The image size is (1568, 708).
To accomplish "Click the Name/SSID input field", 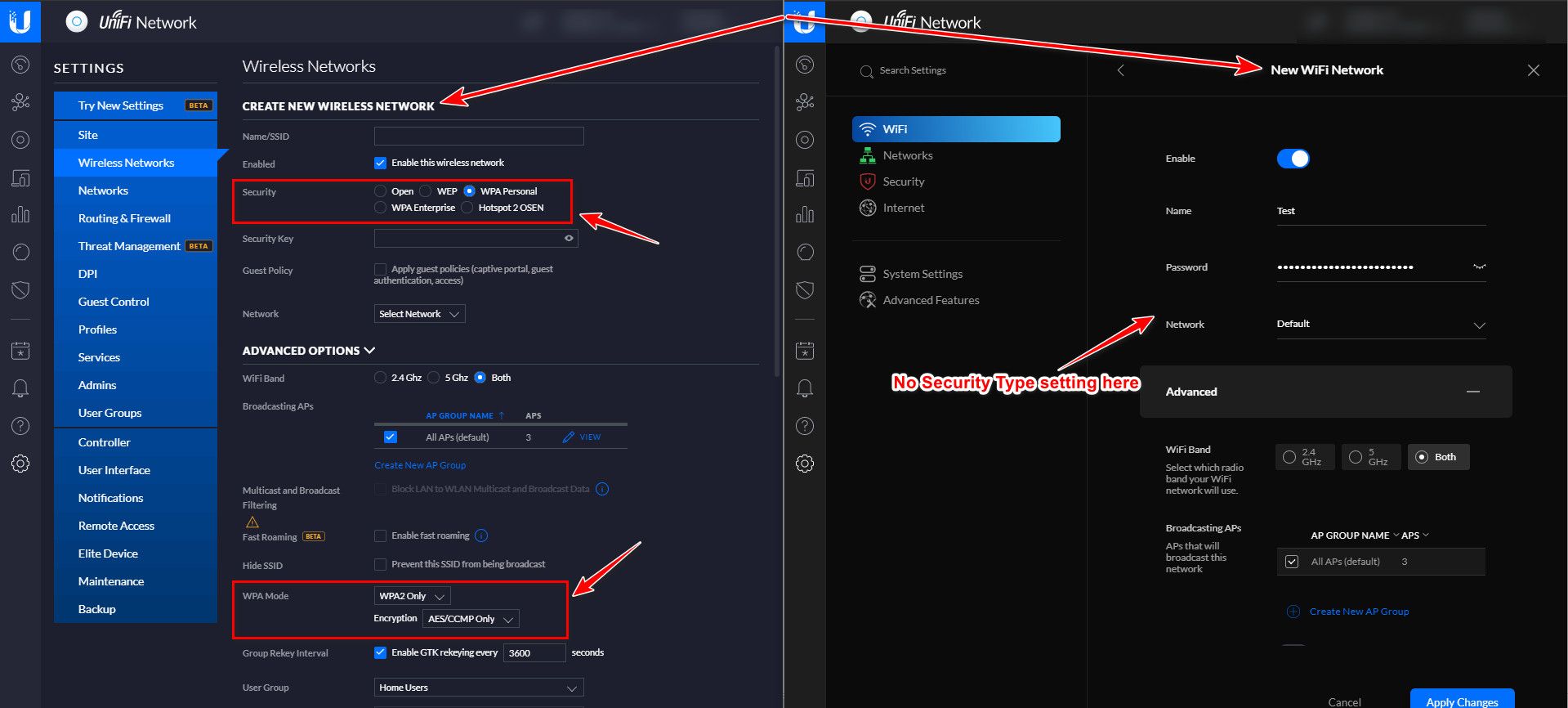I will [x=479, y=136].
